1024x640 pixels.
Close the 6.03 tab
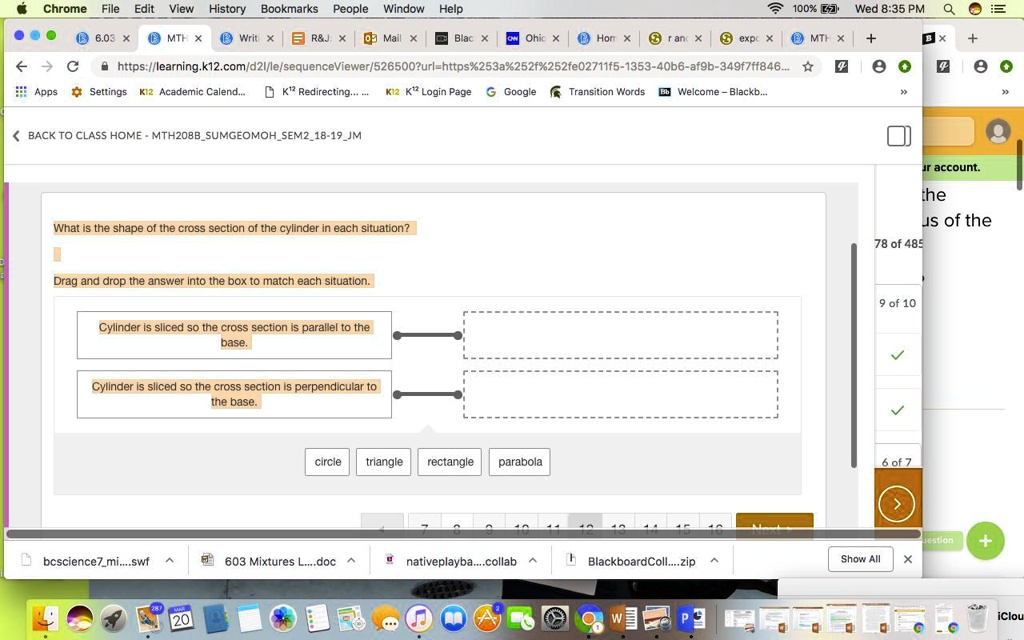[x=126, y=38]
